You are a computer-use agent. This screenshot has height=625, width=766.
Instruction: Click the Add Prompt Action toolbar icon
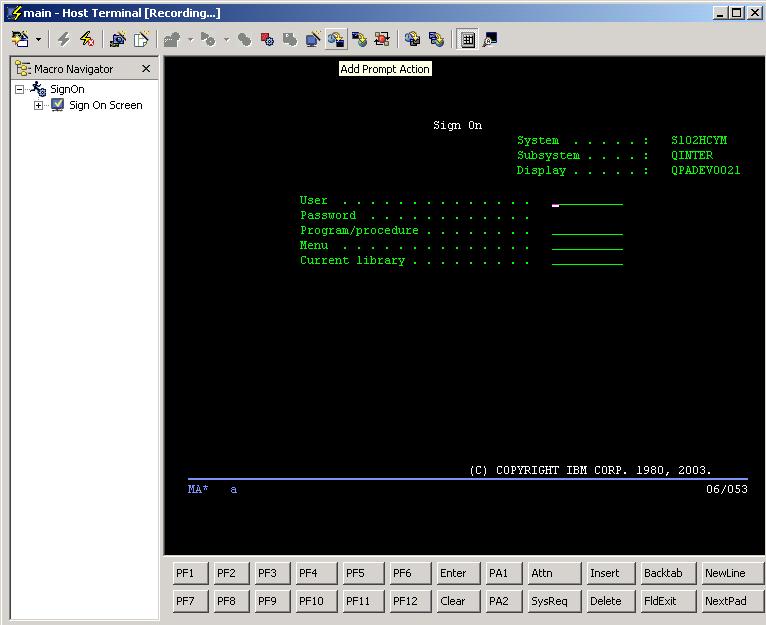336,39
